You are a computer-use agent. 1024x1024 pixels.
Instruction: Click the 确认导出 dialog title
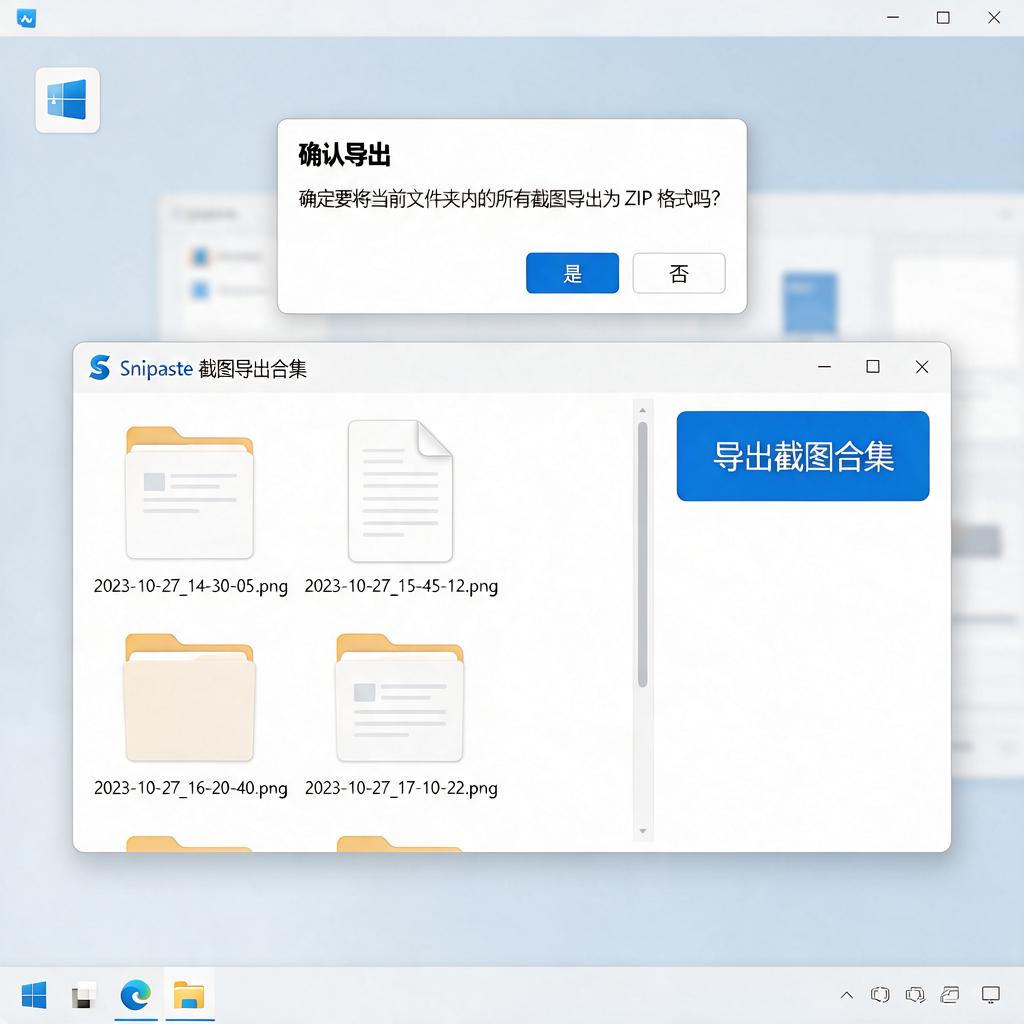click(344, 155)
